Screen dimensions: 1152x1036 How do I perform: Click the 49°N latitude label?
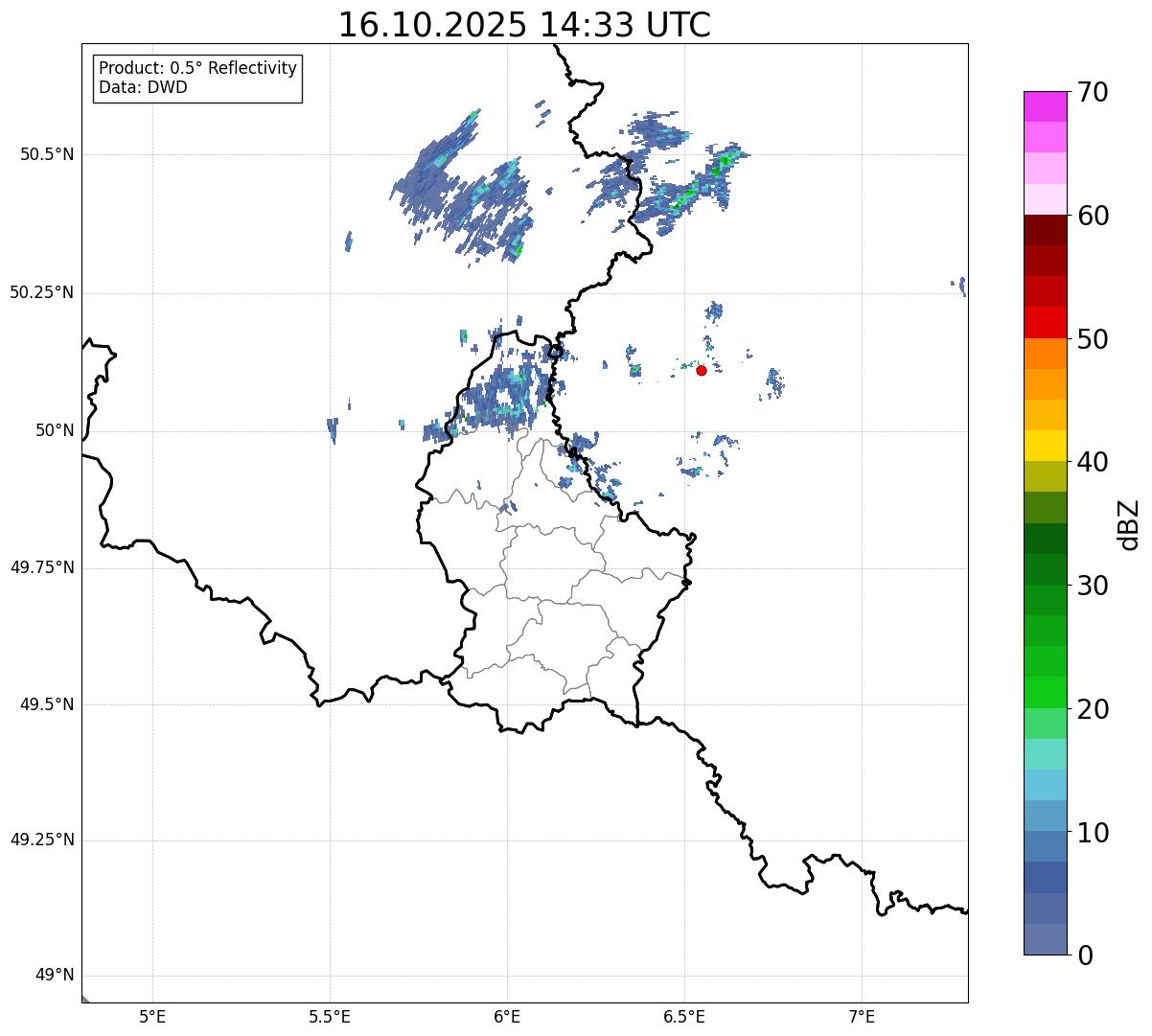[x=55, y=976]
